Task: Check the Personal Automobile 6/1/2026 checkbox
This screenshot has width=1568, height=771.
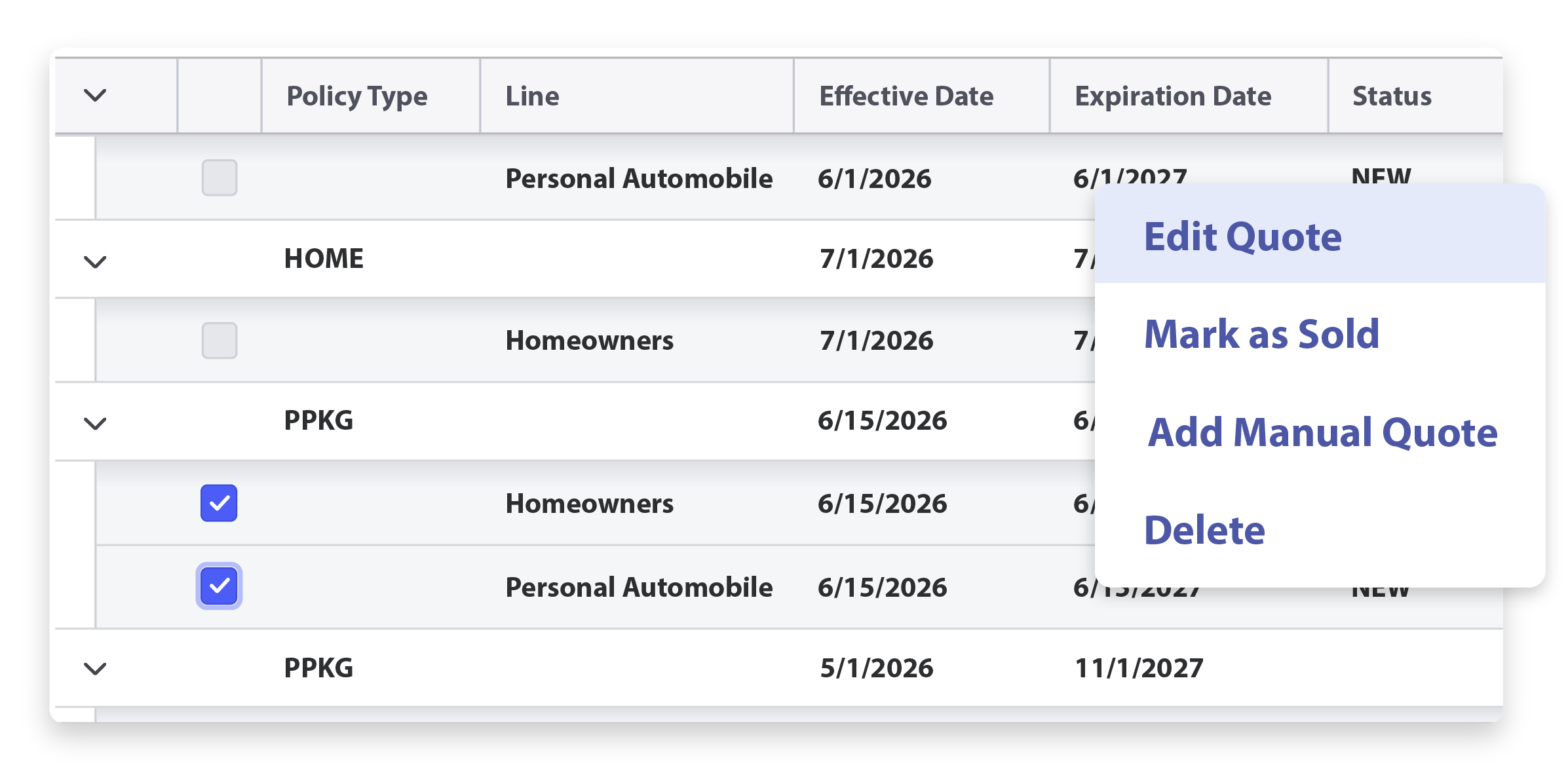Action: point(220,178)
